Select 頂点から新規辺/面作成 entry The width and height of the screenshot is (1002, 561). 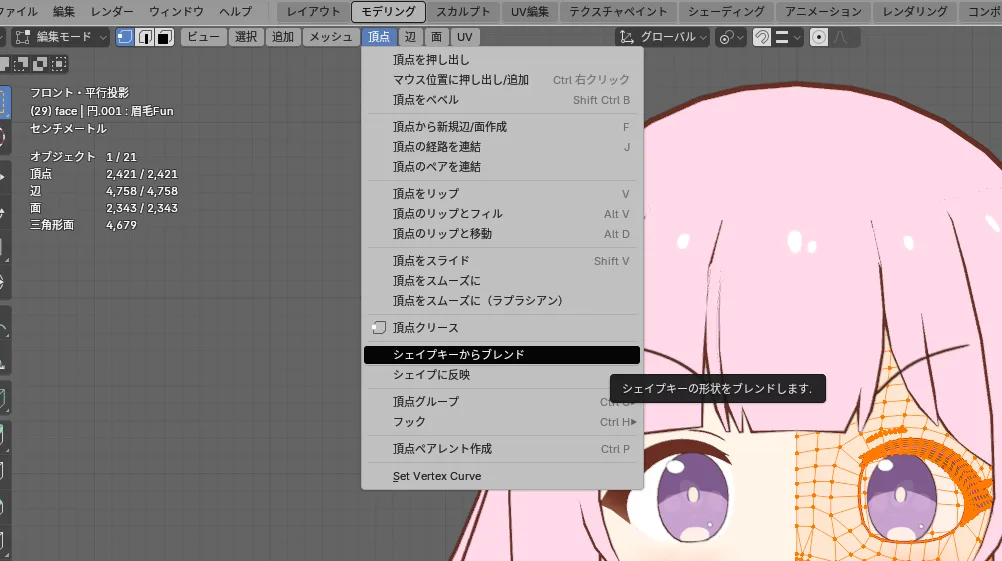click(x=502, y=127)
